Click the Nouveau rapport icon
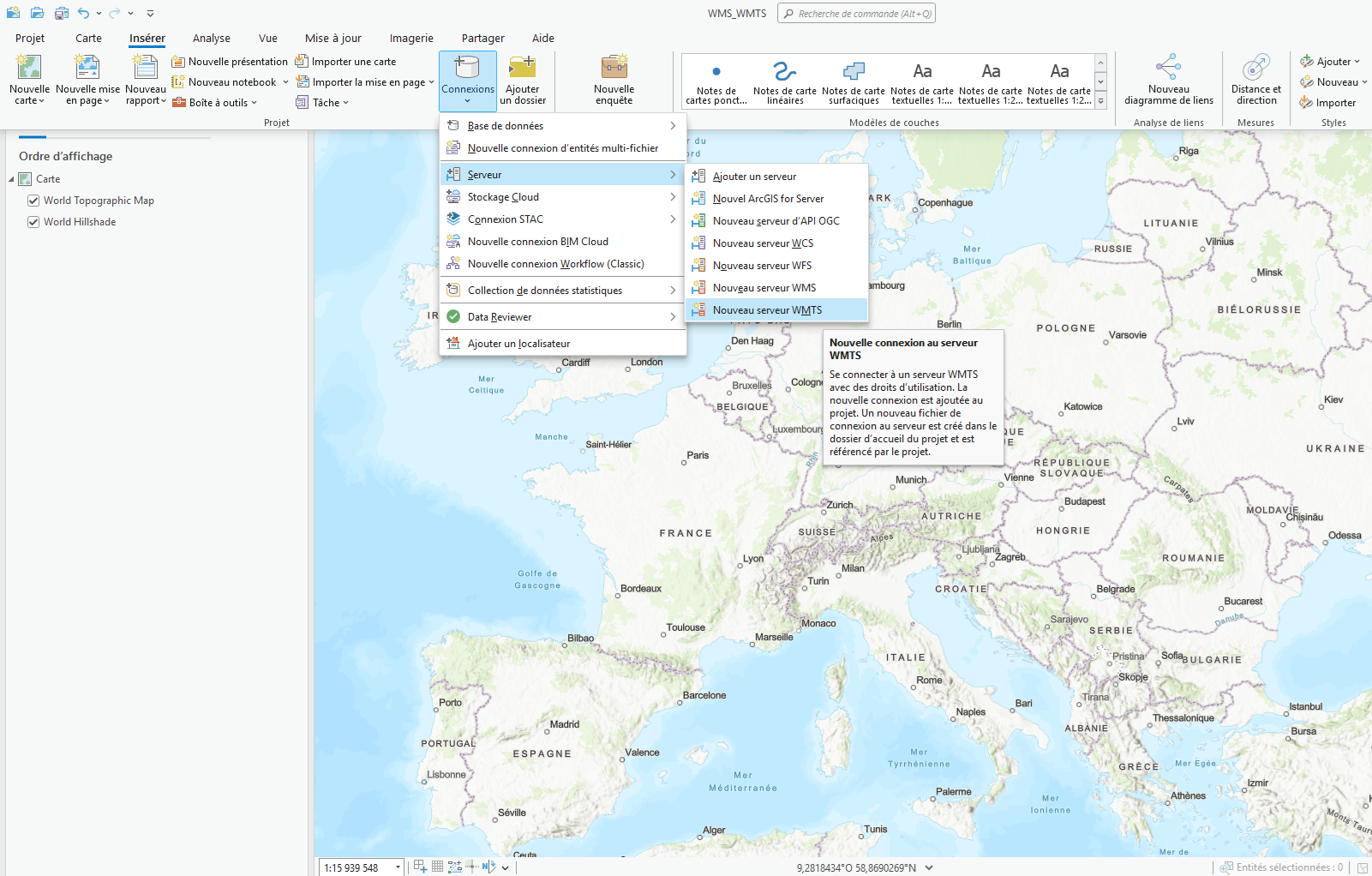 coord(145,69)
